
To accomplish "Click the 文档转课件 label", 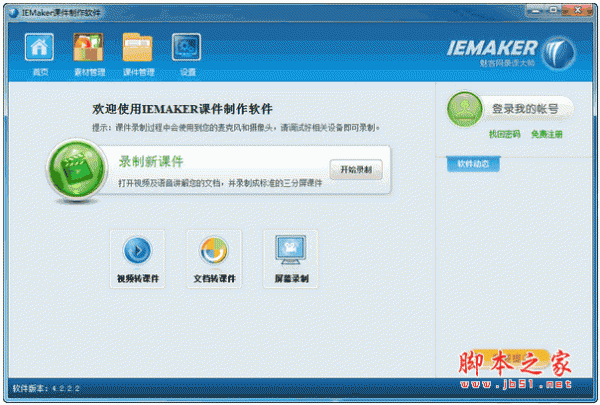I will (214, 278).
